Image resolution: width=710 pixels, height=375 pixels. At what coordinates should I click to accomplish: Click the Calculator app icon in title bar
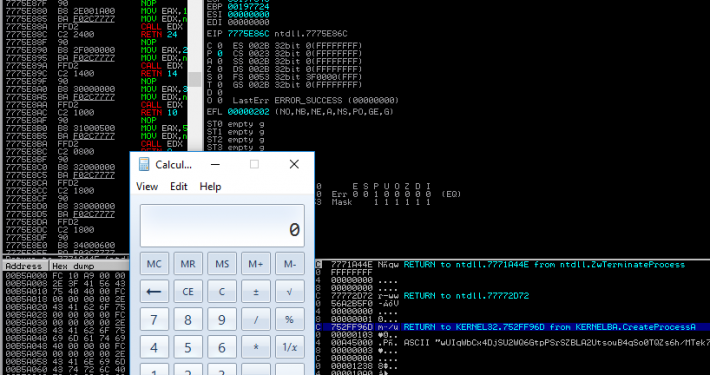point(144,164)
